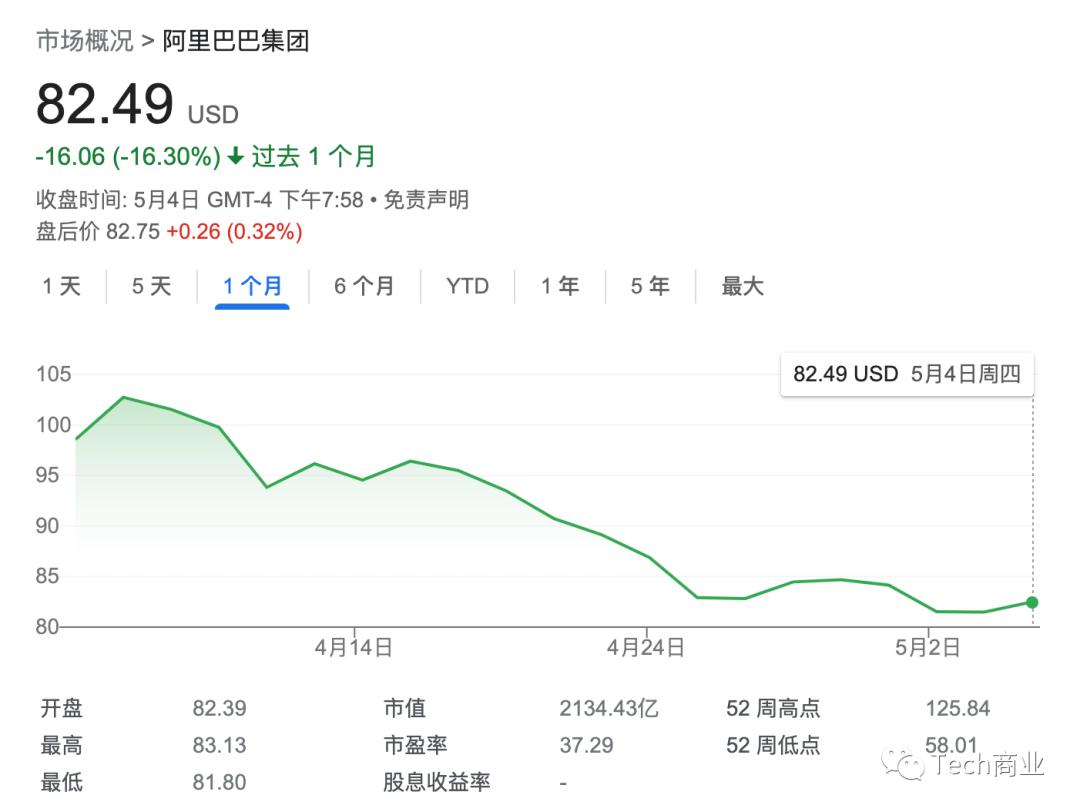Click the green down-arrow beside 过去 1 个月
The height and width of the screenshot is (812, 1080).
(236, 156)
